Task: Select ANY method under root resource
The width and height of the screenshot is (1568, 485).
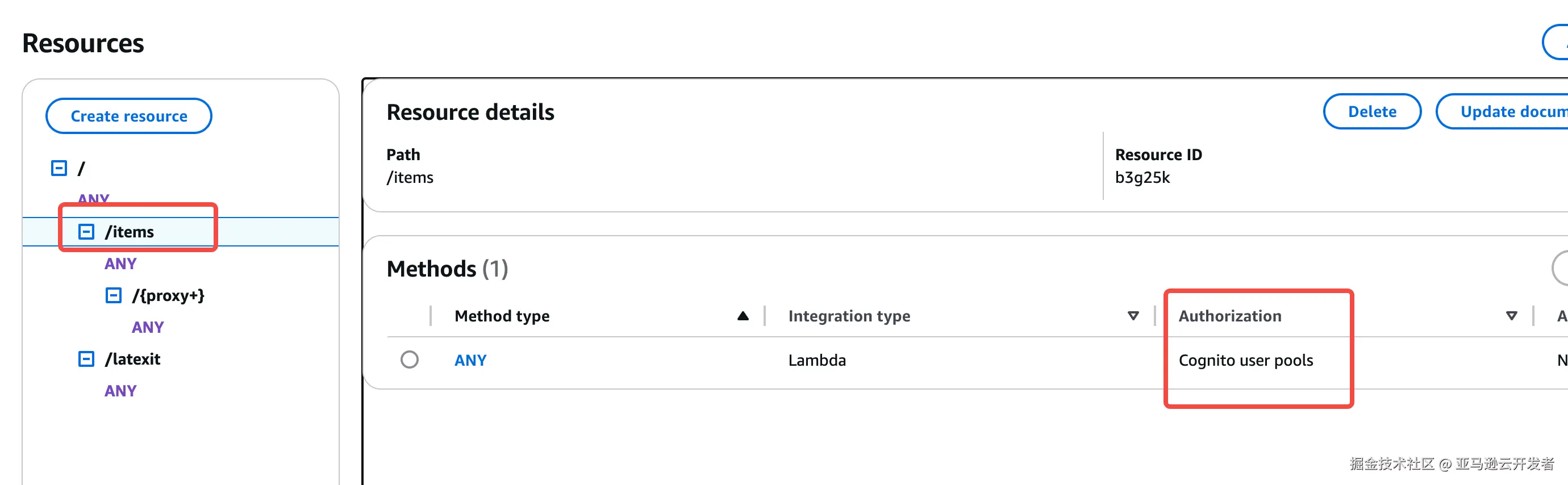Action: coord(94,198)
